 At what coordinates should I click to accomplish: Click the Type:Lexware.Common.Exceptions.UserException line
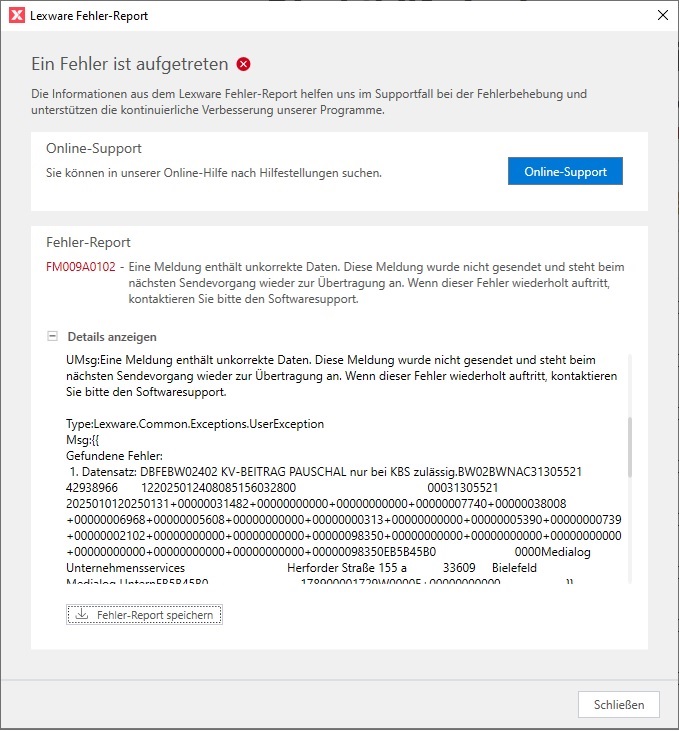(x=195, y=424)
